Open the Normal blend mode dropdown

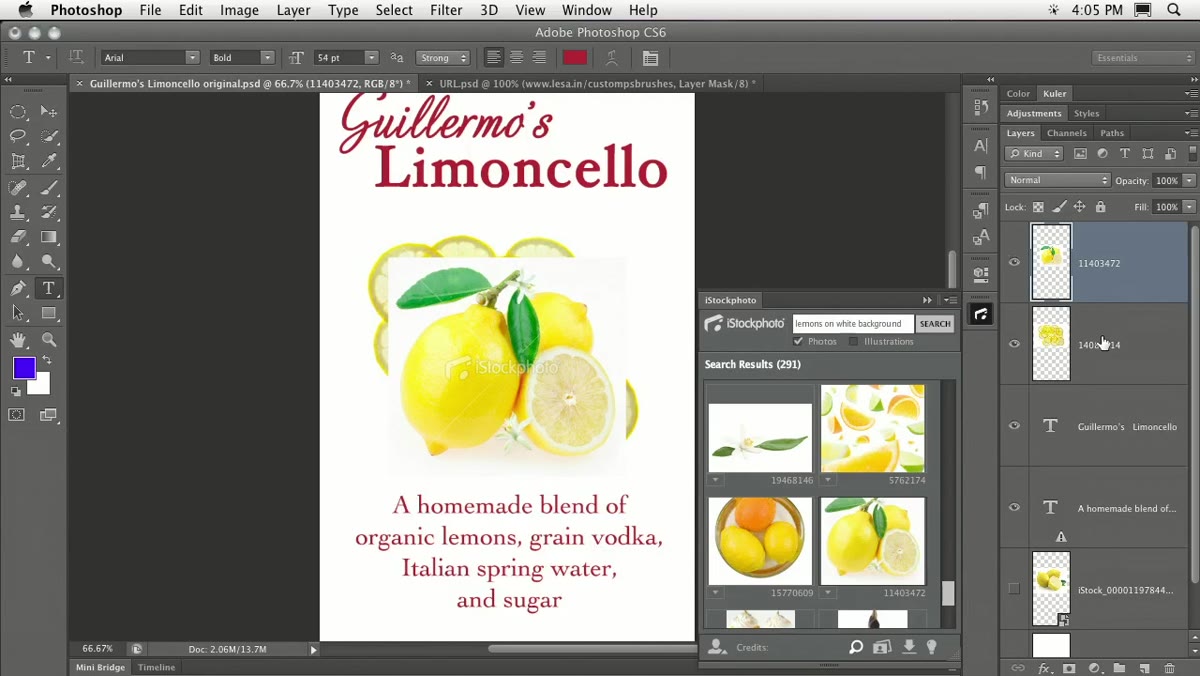(1057, 180)
